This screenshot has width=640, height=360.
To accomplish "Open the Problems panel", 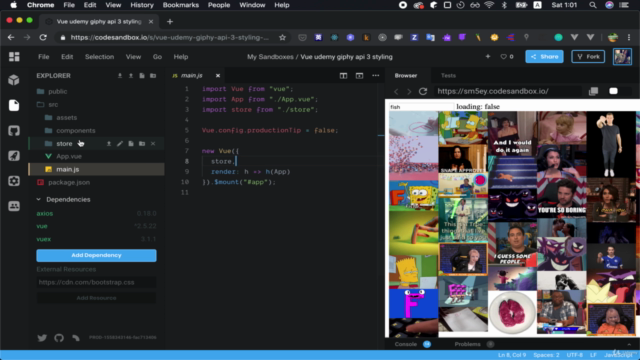I will 467,344.
